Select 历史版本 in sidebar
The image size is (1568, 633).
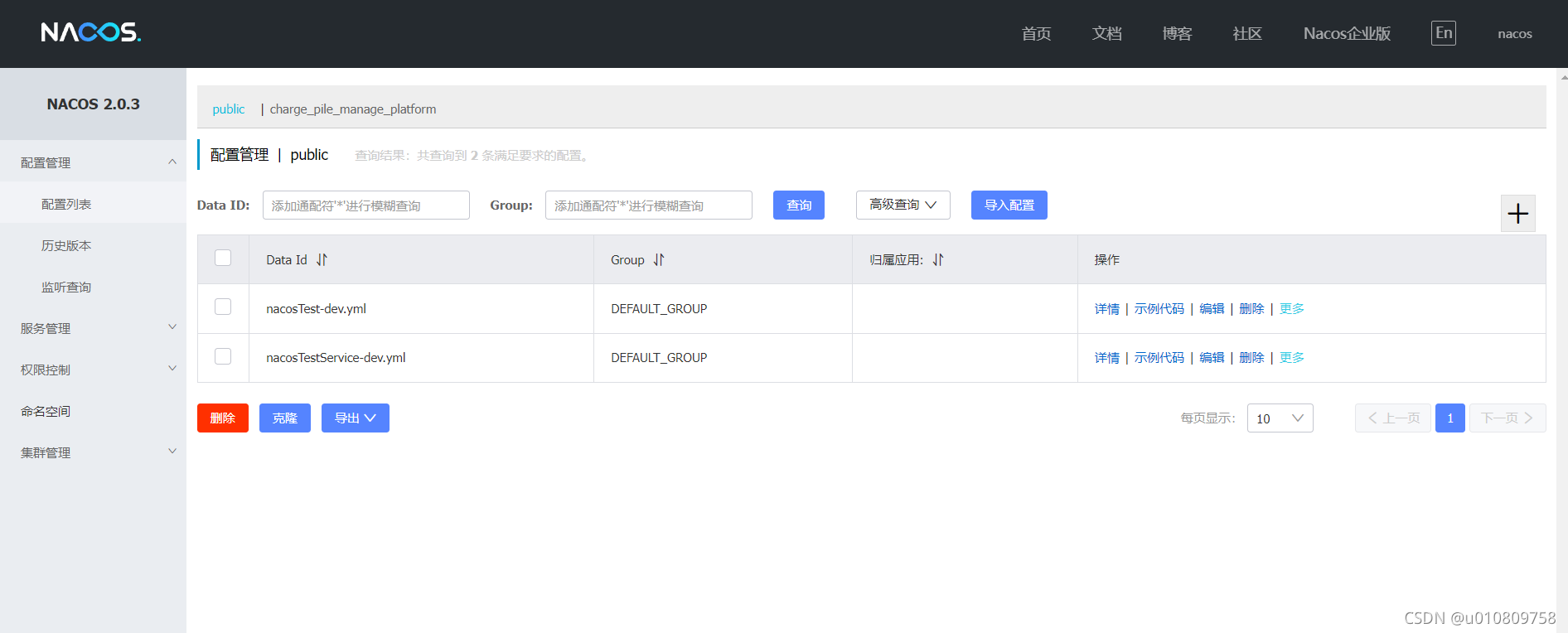(93, 245)
